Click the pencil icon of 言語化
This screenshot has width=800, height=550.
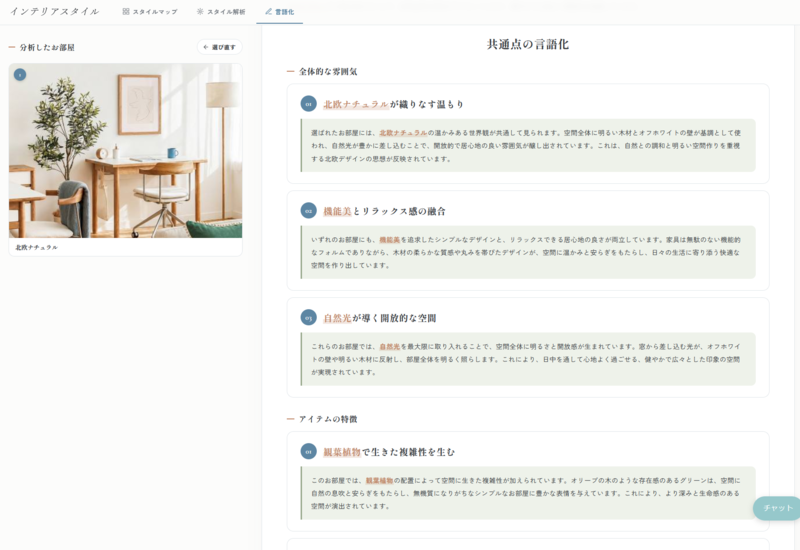pyautogui.click(x=268, y=11)
